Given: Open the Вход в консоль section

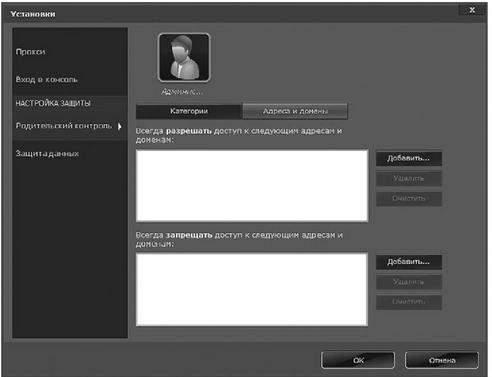Looking at the screenshot, I should tap(47, 80).
